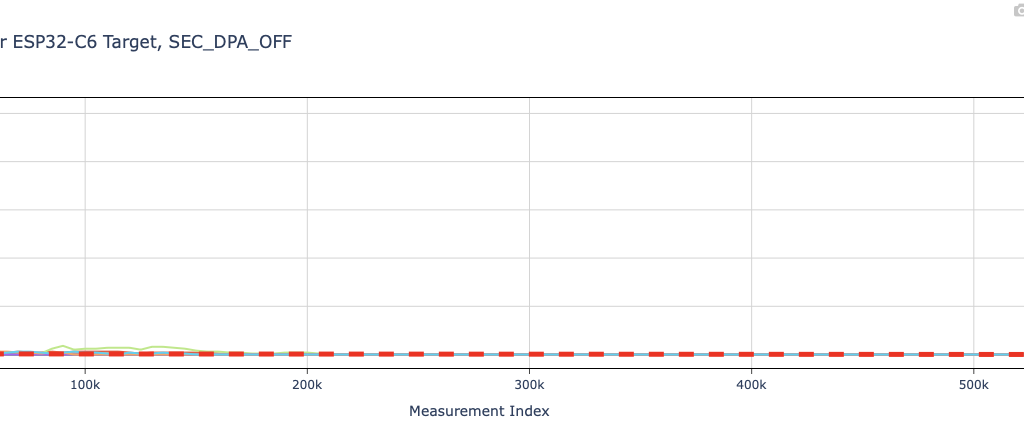Click the 500k x-axis tick label
Image resolution: width=1024 pixels, height=437 pixels.
pyautogui.click(x=973, y=385)
